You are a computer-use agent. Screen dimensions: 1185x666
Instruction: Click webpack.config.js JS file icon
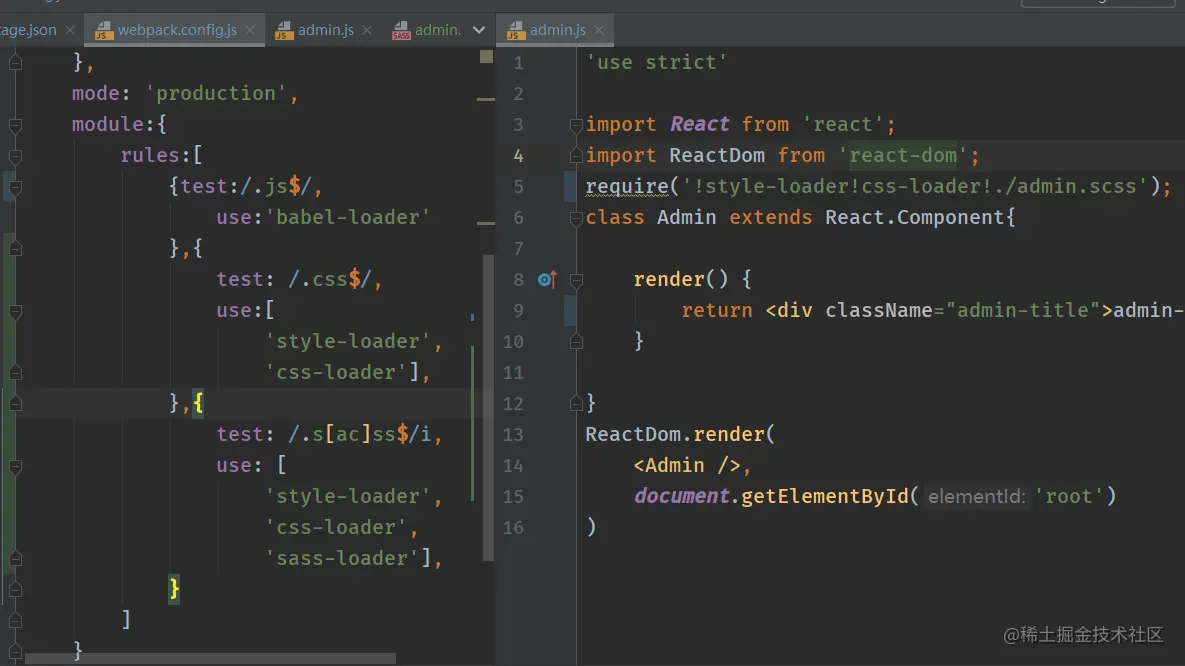104,30
